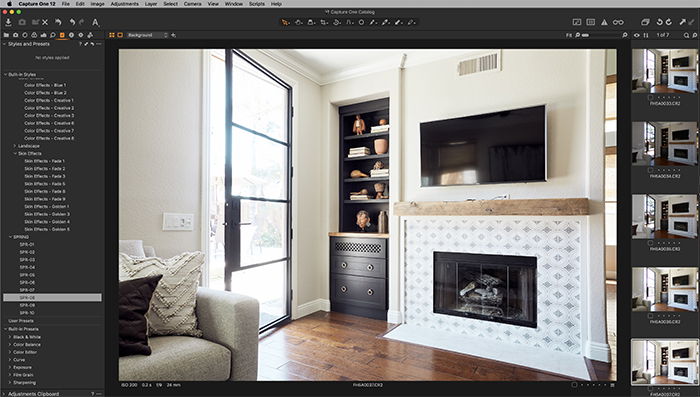Open the Color tool tab icon
This screenshot has height=397, width=700.
point(34,35)
